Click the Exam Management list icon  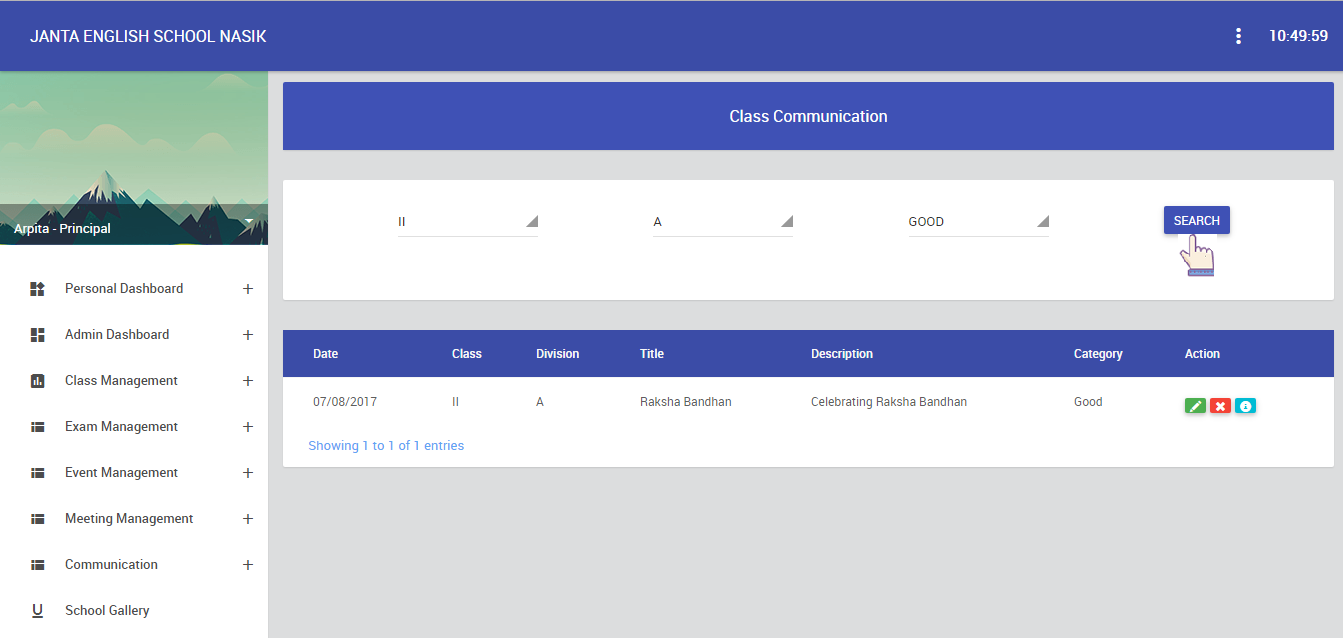pyautogui.click(x=38, y=427)
